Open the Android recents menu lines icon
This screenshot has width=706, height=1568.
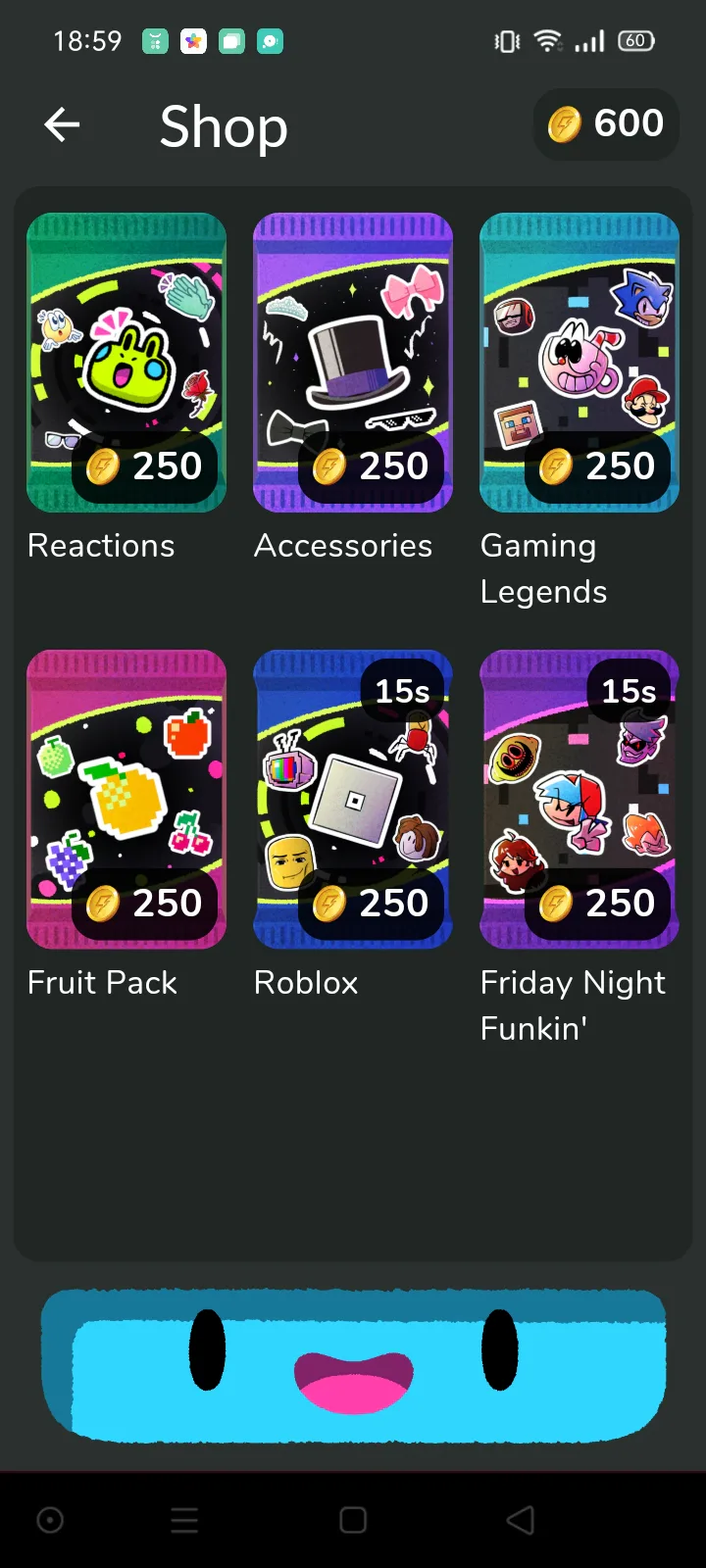tap(184, 1520)
